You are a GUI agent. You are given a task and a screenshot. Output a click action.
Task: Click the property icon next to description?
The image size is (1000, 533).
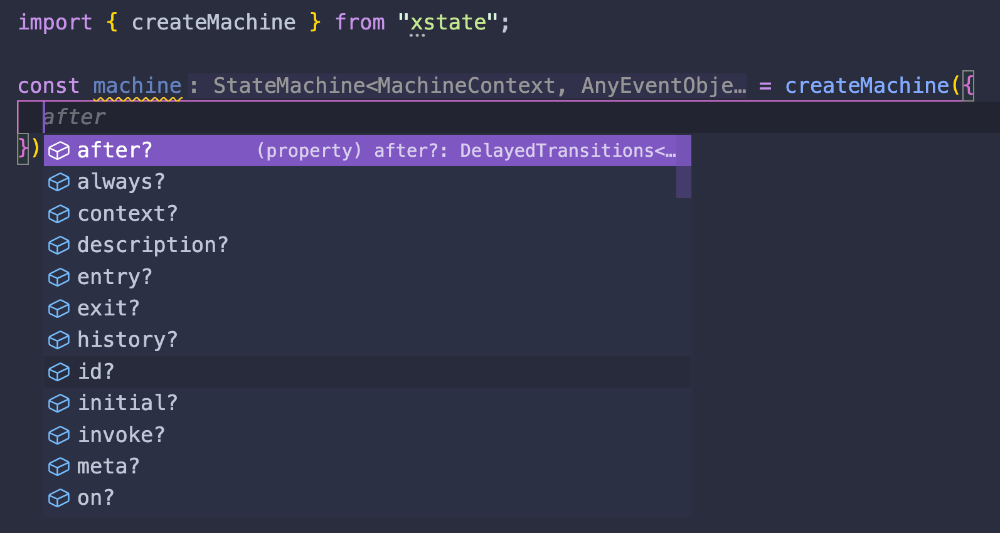click(60, 245)
